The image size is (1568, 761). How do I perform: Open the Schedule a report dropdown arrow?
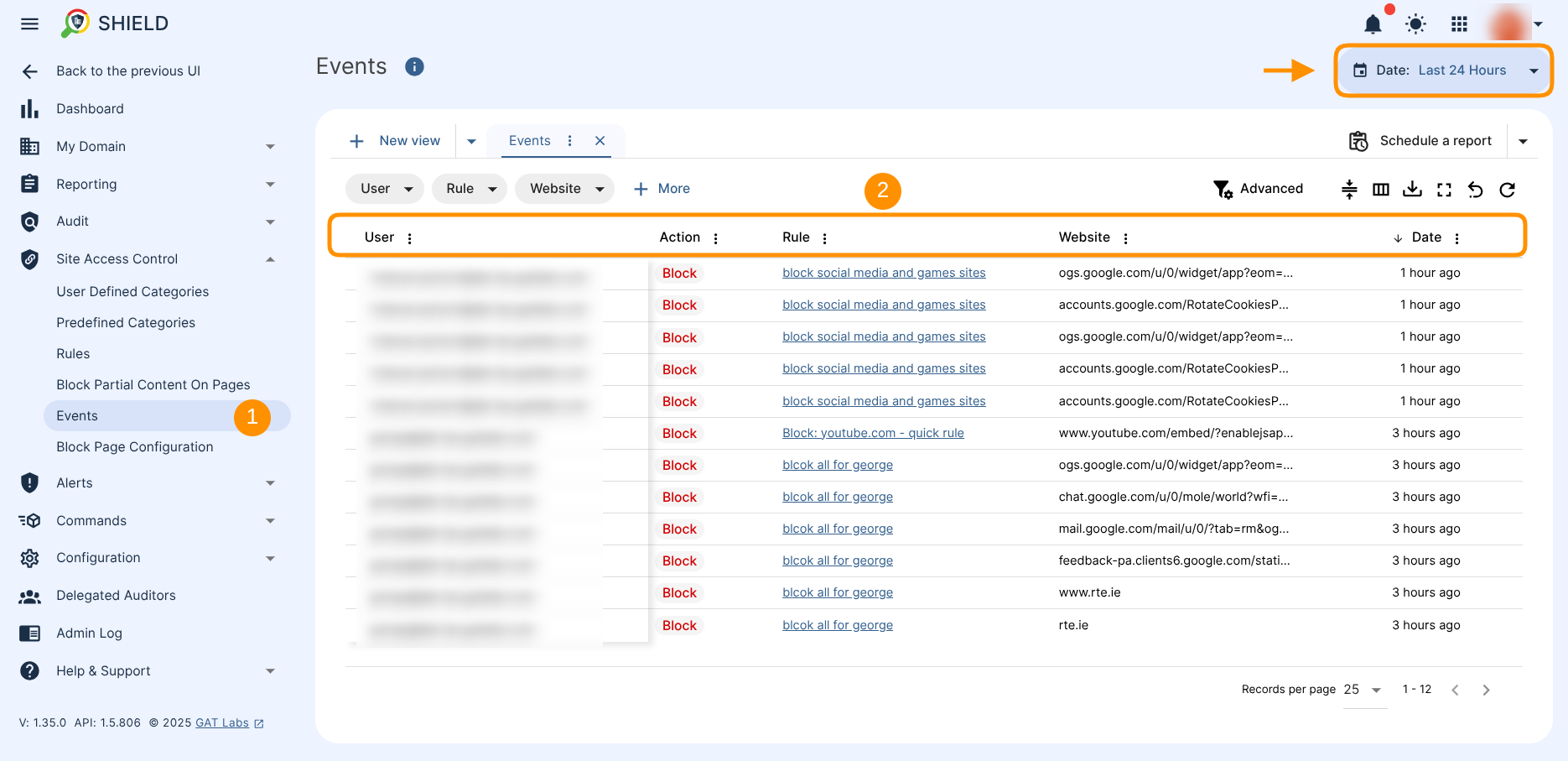[x=1524, y=141]
